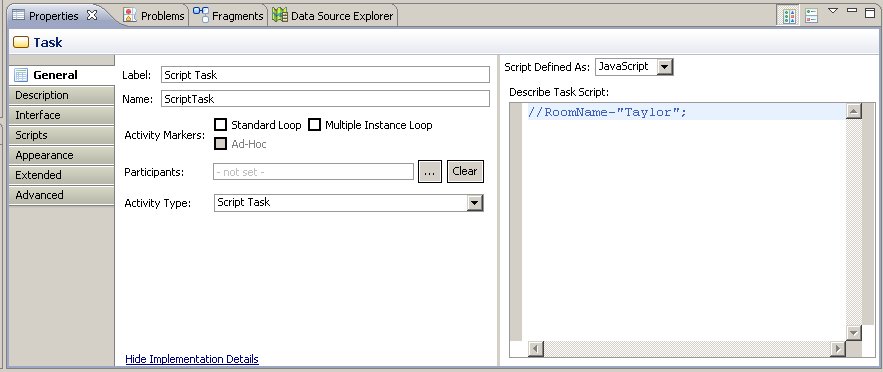
Task: Click the yellow Task icon
Action: point(21,42)
